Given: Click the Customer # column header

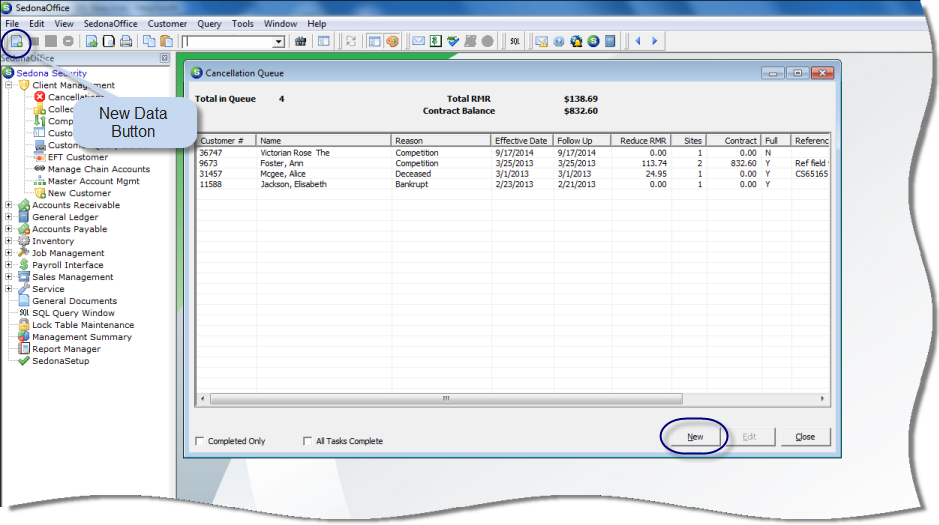Looking at the screenshot, I should [x=226, y=141].
